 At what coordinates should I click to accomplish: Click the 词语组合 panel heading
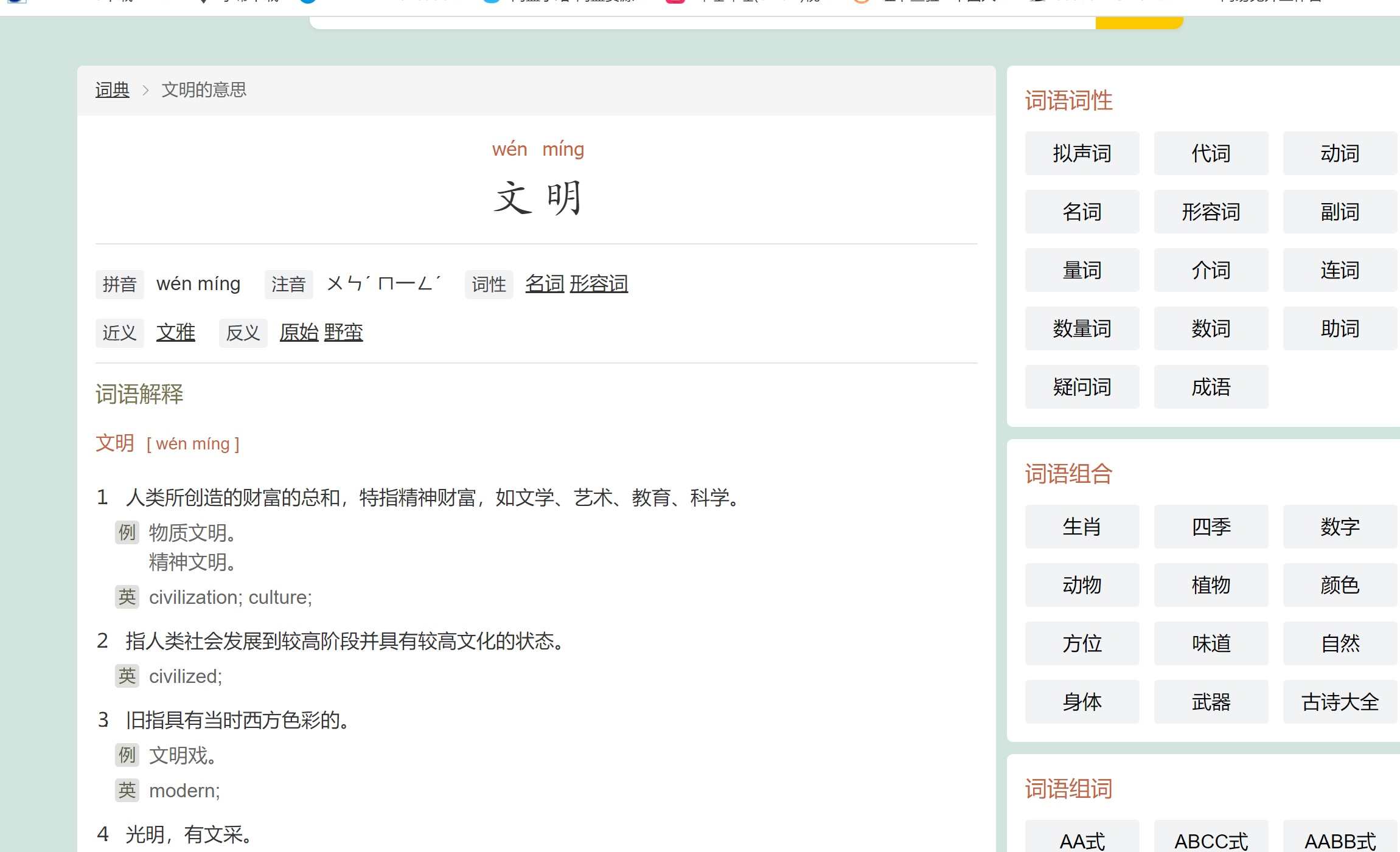point(1069,474)
